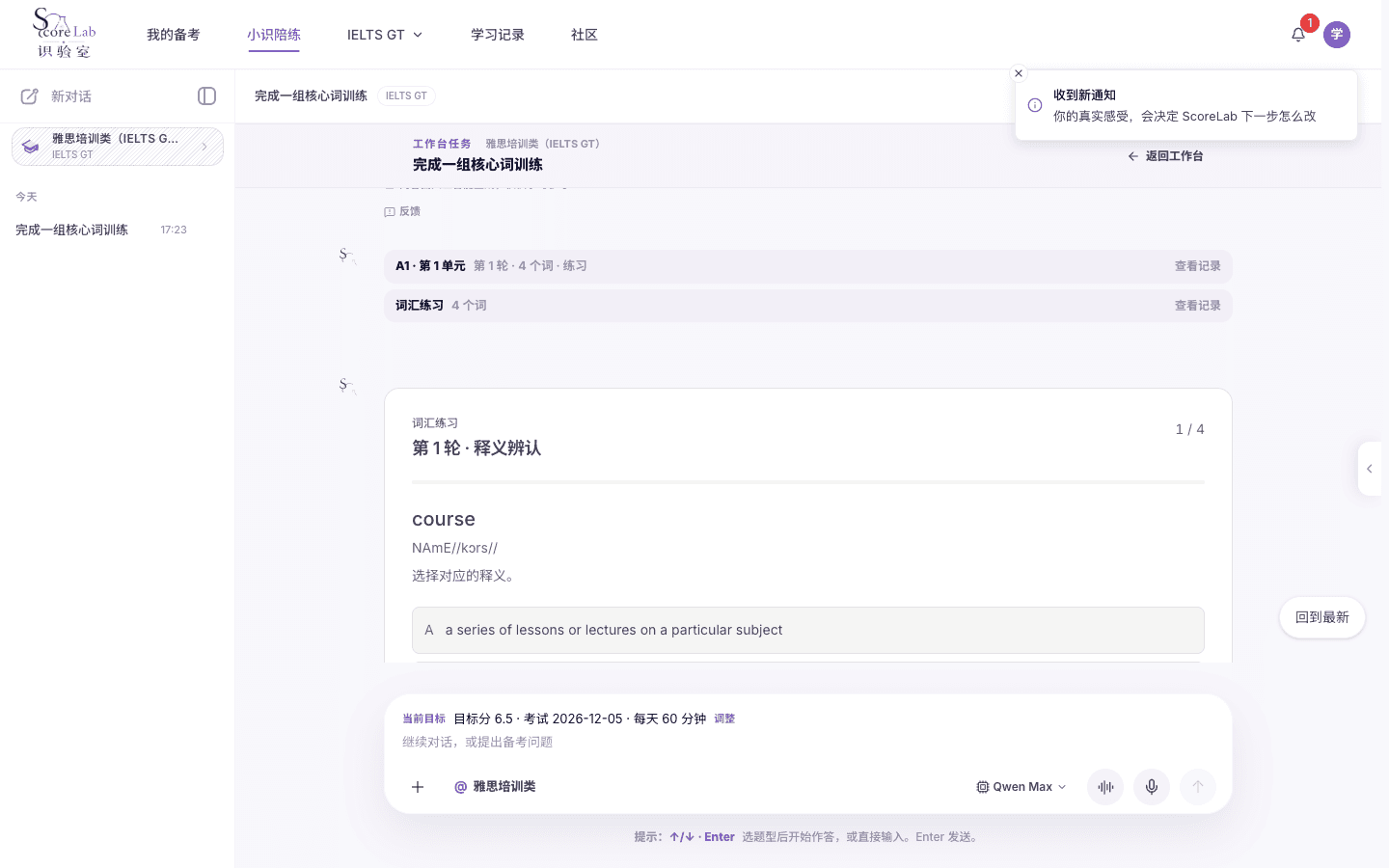
Task: Open the 我的备考 tab
Action: (x=174, y=35)
